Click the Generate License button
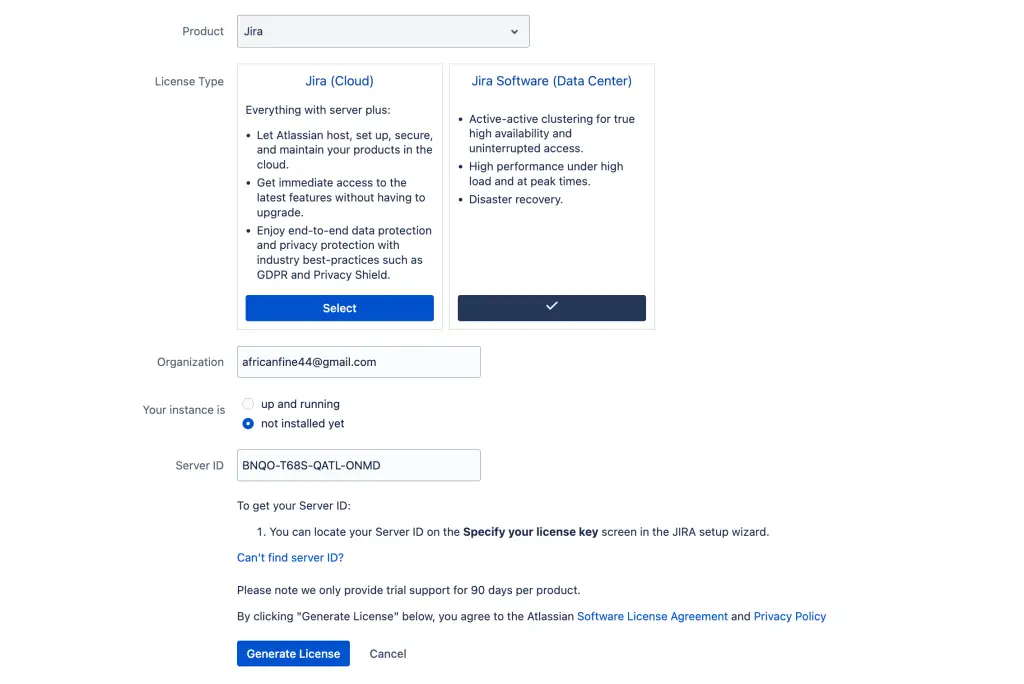Screen dimensions: 1024x684 click(293, 653)
